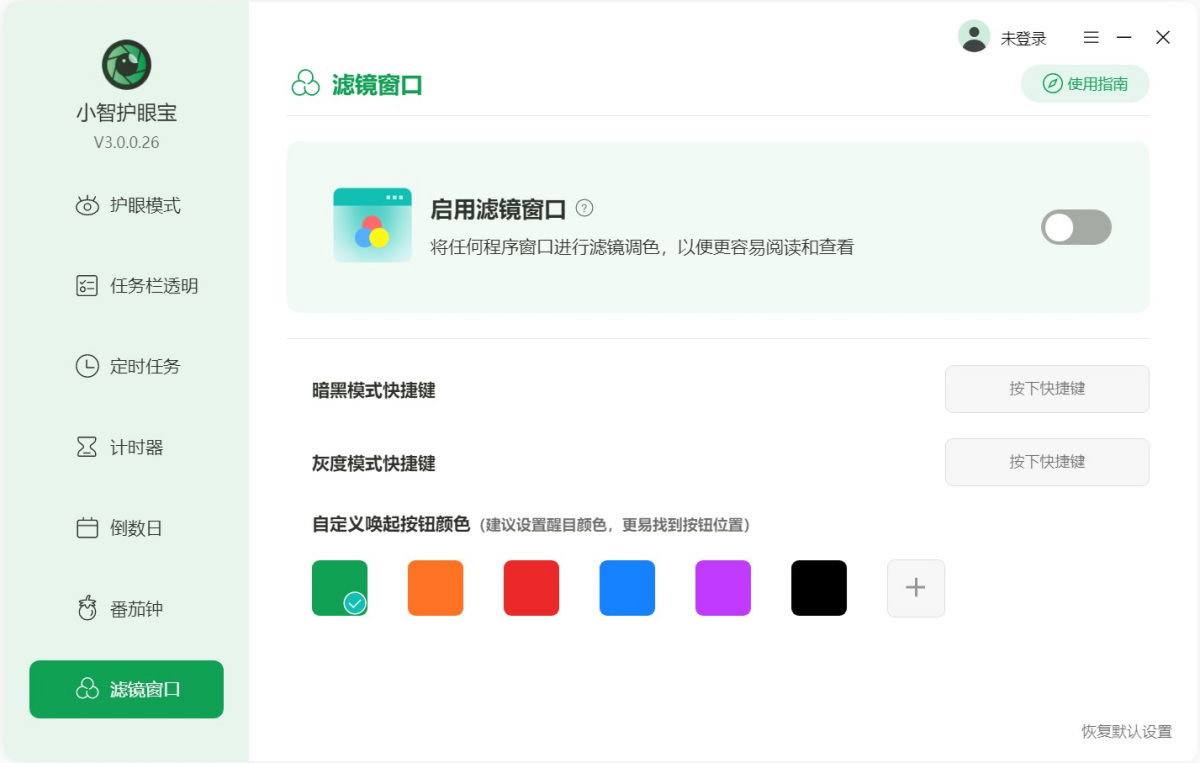Enable the 启用滤镜窗口 filter window switch

tap(1076, 228)
